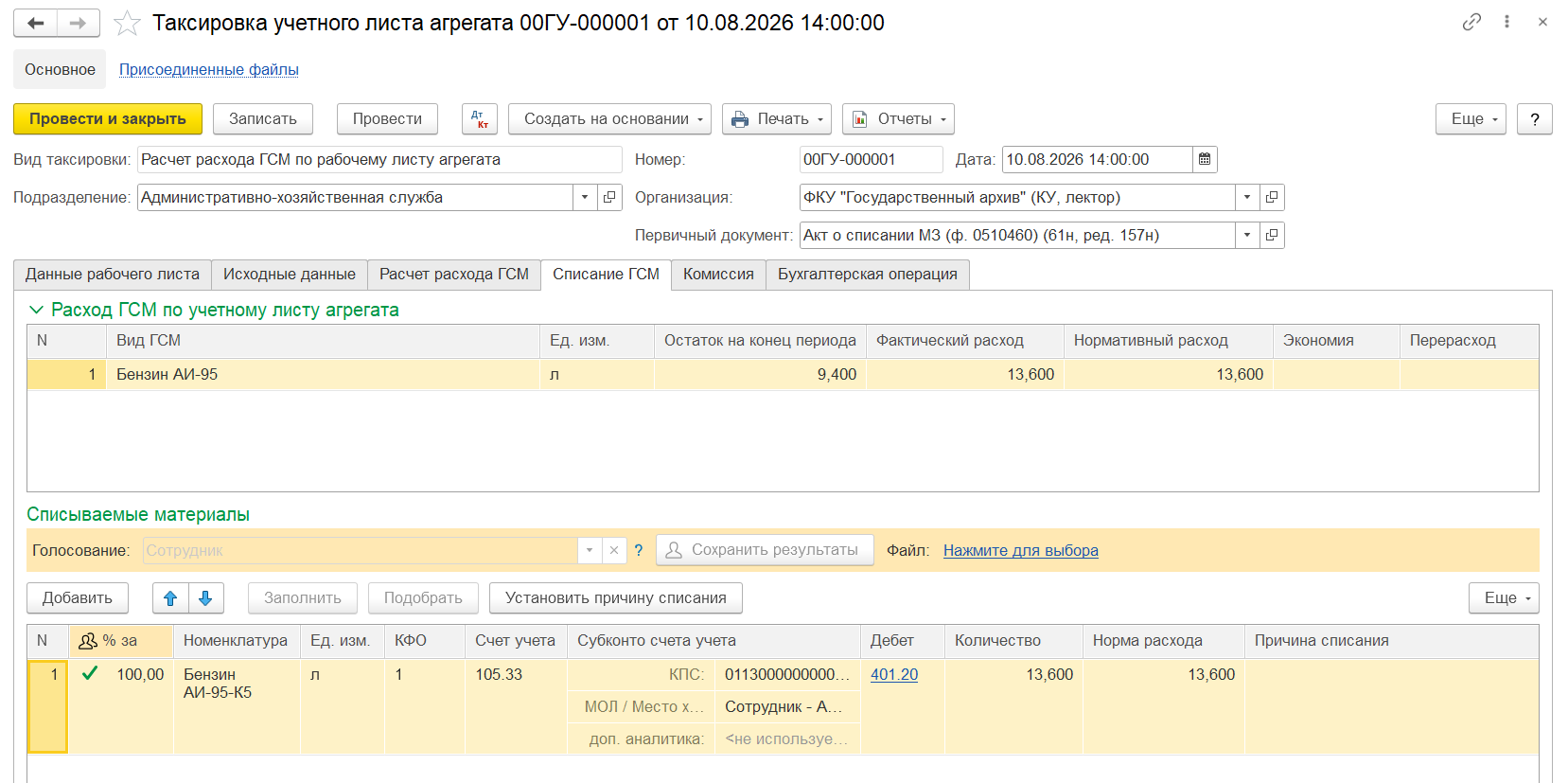Open debit account 401.20 link
This screenshot has width=1568, height=783.
tap(894, 674)
